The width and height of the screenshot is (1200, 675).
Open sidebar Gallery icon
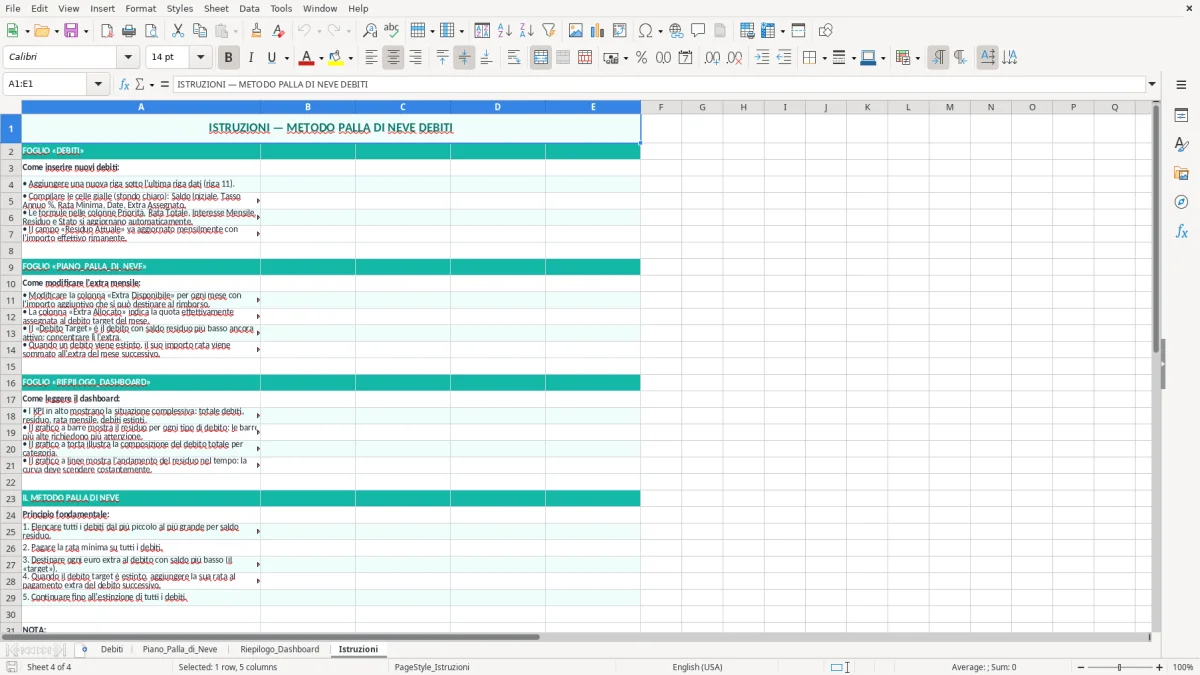point(1181,173)
